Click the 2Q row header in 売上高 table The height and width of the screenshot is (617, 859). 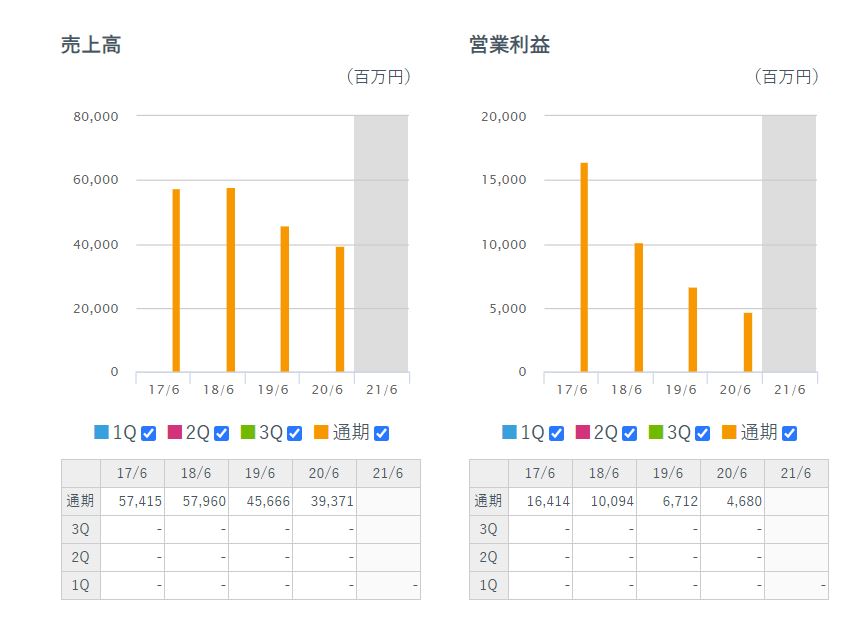81,557
